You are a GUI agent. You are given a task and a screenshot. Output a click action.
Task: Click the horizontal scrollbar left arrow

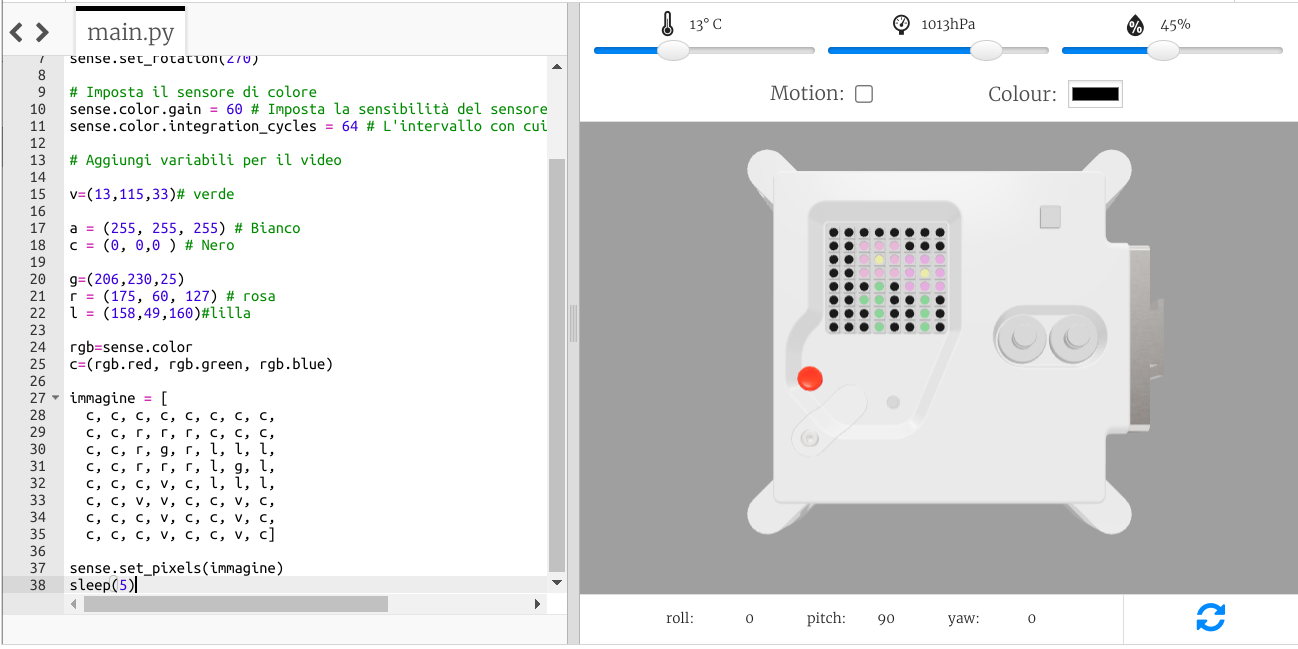pos(74,604)
